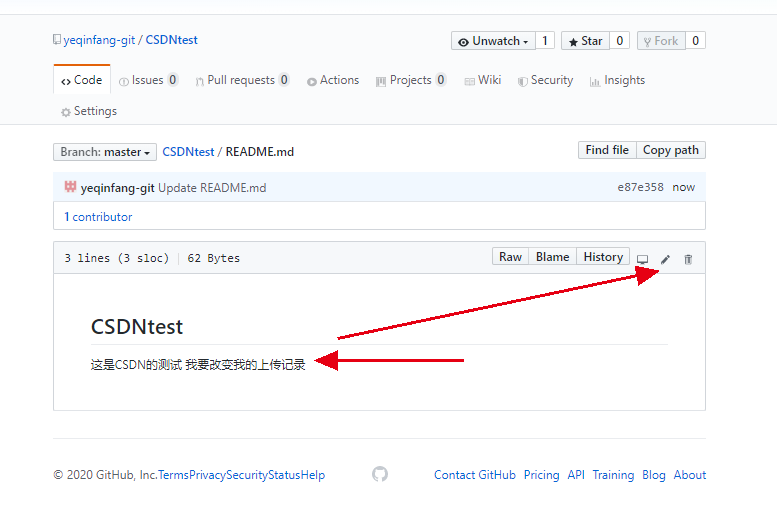Open the Pull requests tab

coord(242,80)
